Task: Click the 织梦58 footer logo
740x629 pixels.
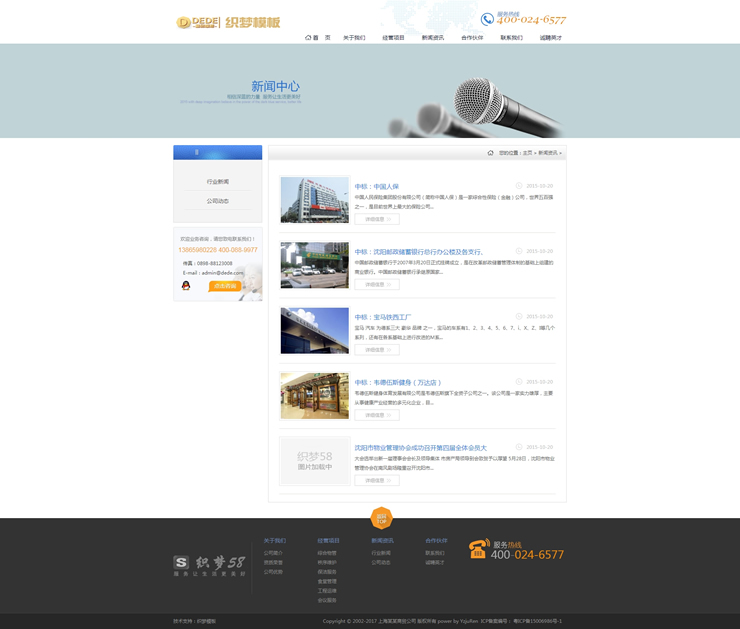Action: click(x=209, y=564)
